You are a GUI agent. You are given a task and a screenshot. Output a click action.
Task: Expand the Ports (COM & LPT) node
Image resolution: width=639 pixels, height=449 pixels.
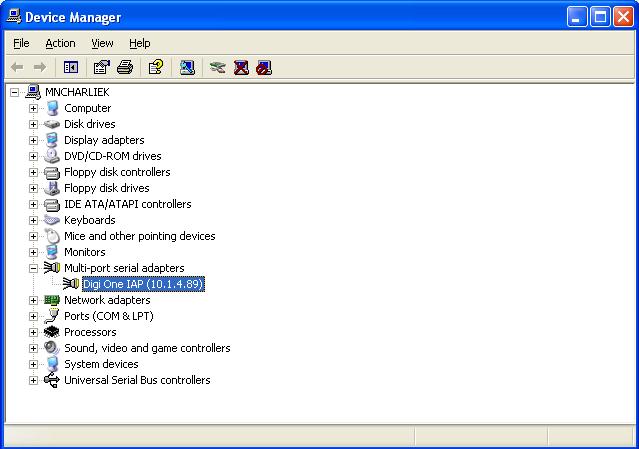33,316
